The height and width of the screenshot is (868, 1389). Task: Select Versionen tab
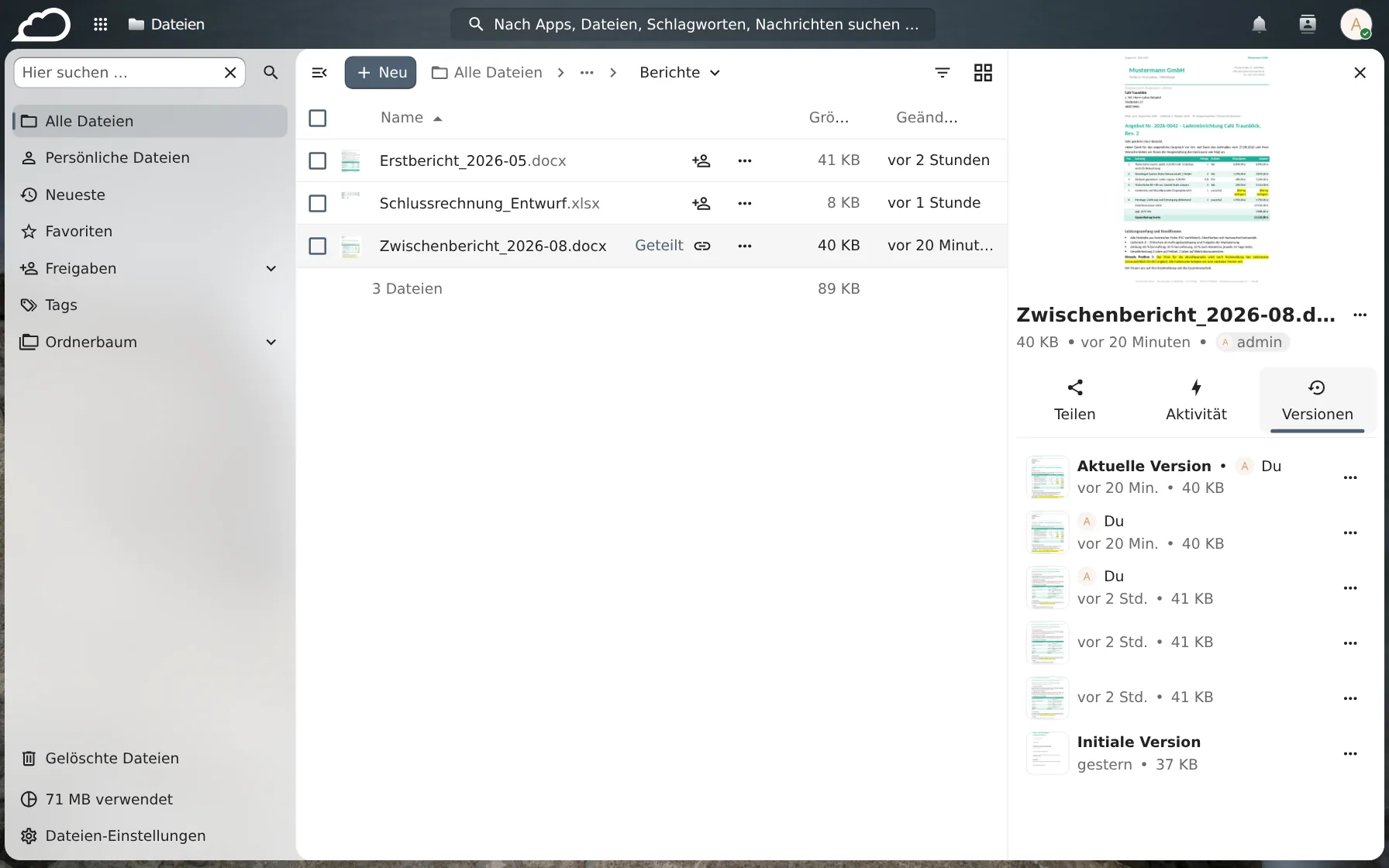1317,401
